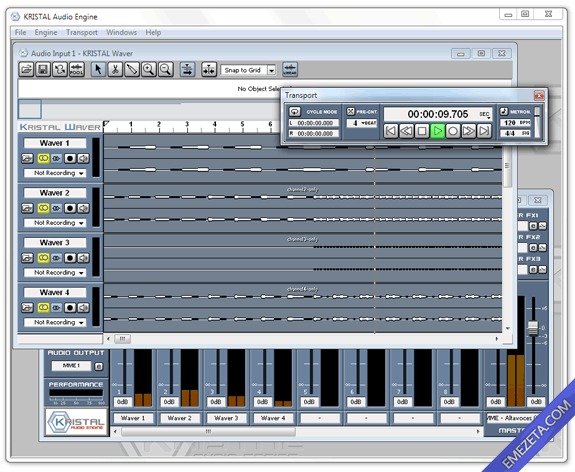Toggle the Linear waveform display icon
Image resolution: width=575 pixels, height=472 pixels.
pyautogui.click(x=290, y=69)
